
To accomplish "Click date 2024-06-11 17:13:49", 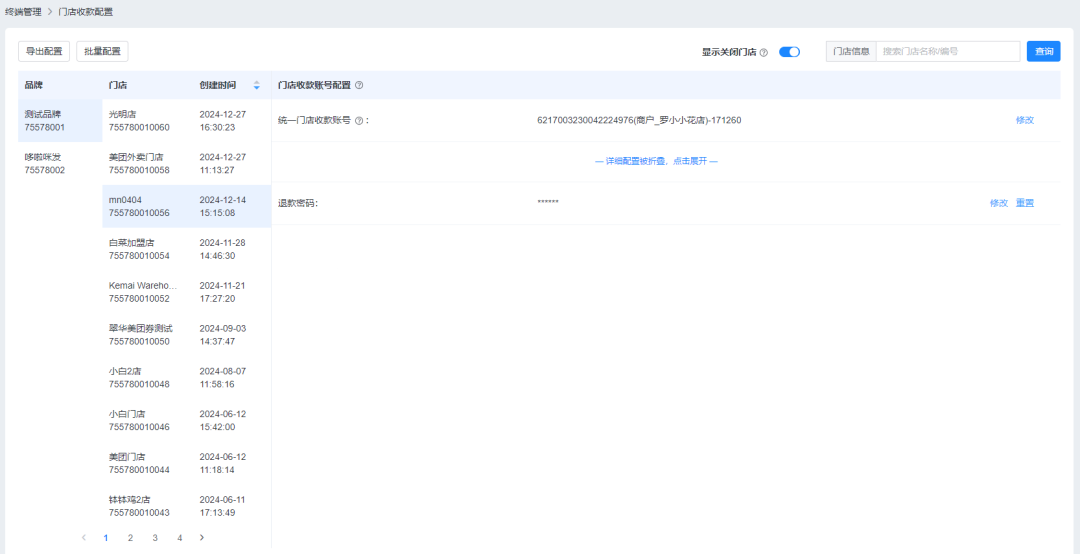I will 222,506.
